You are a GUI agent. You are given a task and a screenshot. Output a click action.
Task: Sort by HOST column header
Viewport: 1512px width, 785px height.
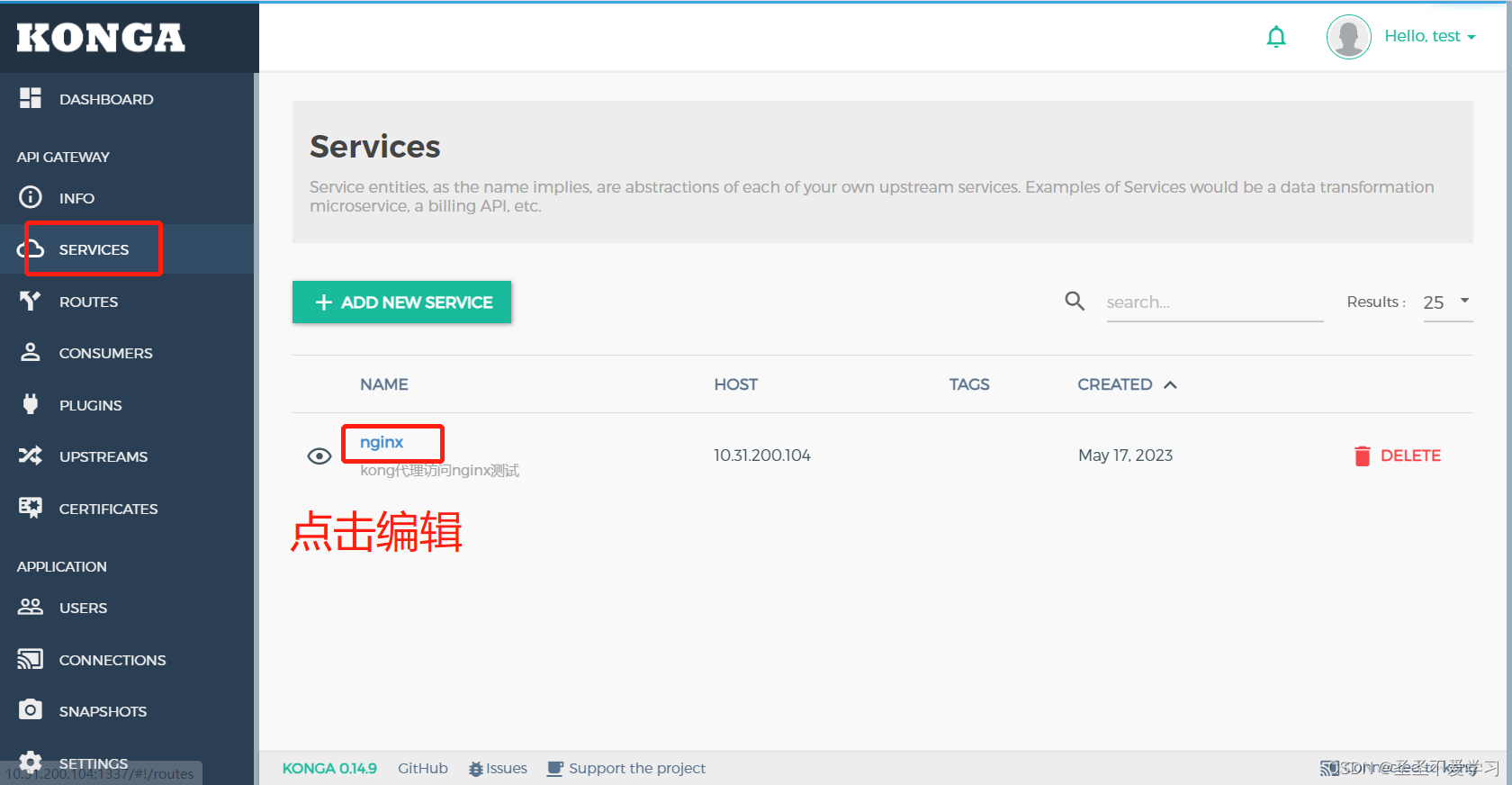pos(736,384)
